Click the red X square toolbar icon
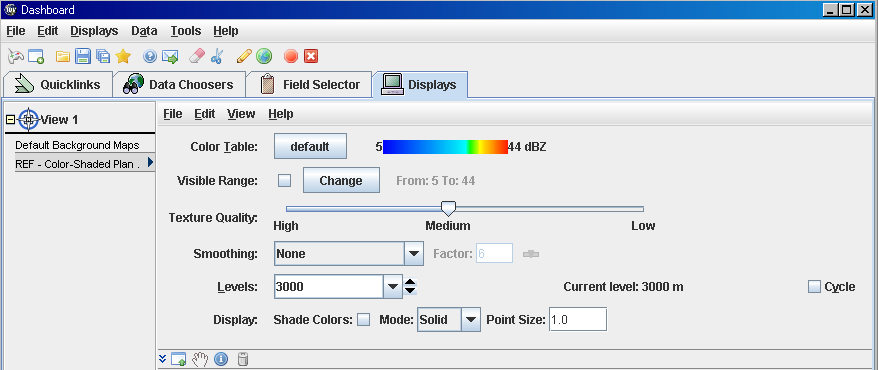The height and width of the screenshot is (370, 878). pos(311,56)
